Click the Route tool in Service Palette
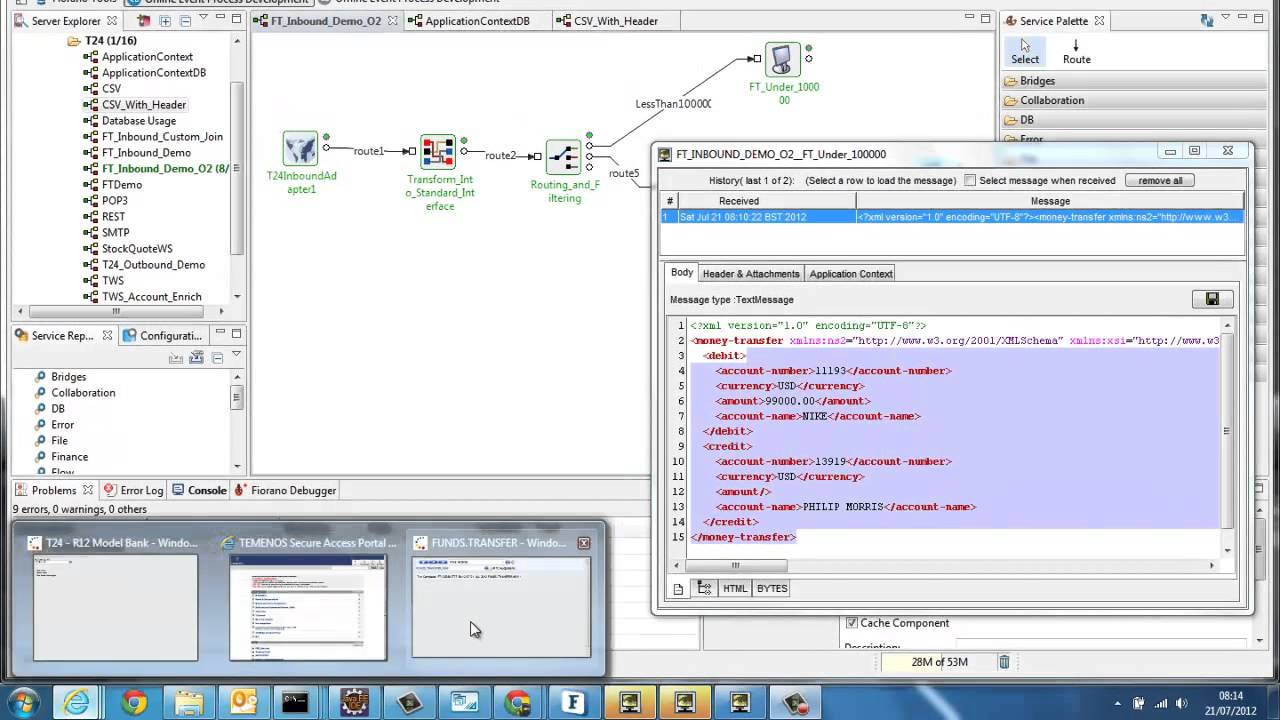The height and width of the screenshot is (720, 1280). pos(1076,52)
